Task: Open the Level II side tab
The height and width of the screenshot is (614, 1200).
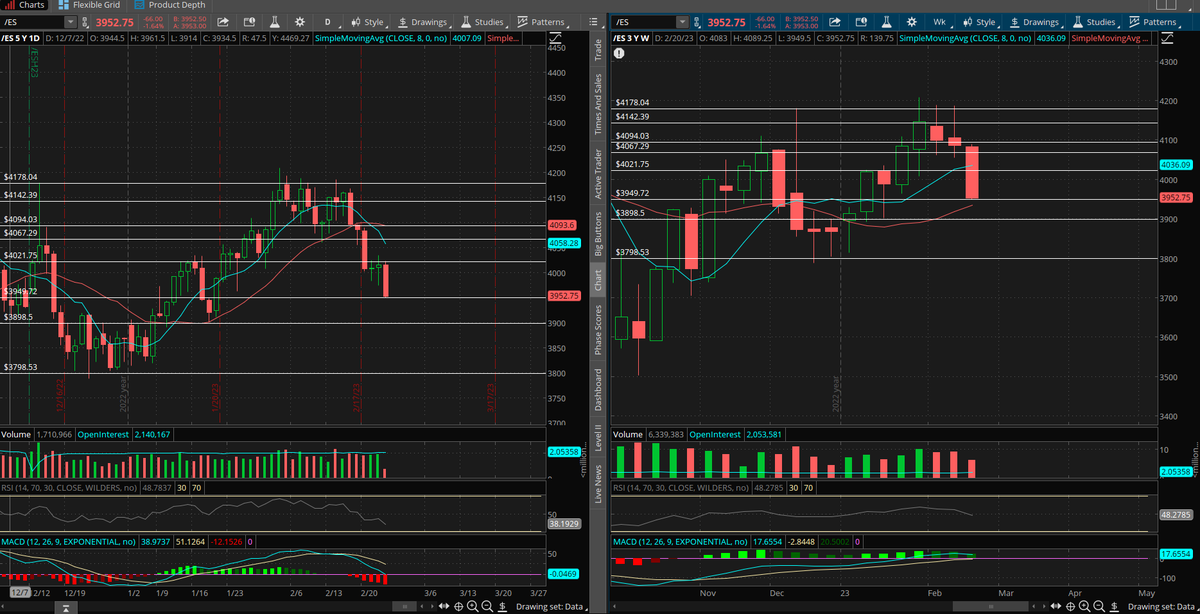Action: click(598, 436)
